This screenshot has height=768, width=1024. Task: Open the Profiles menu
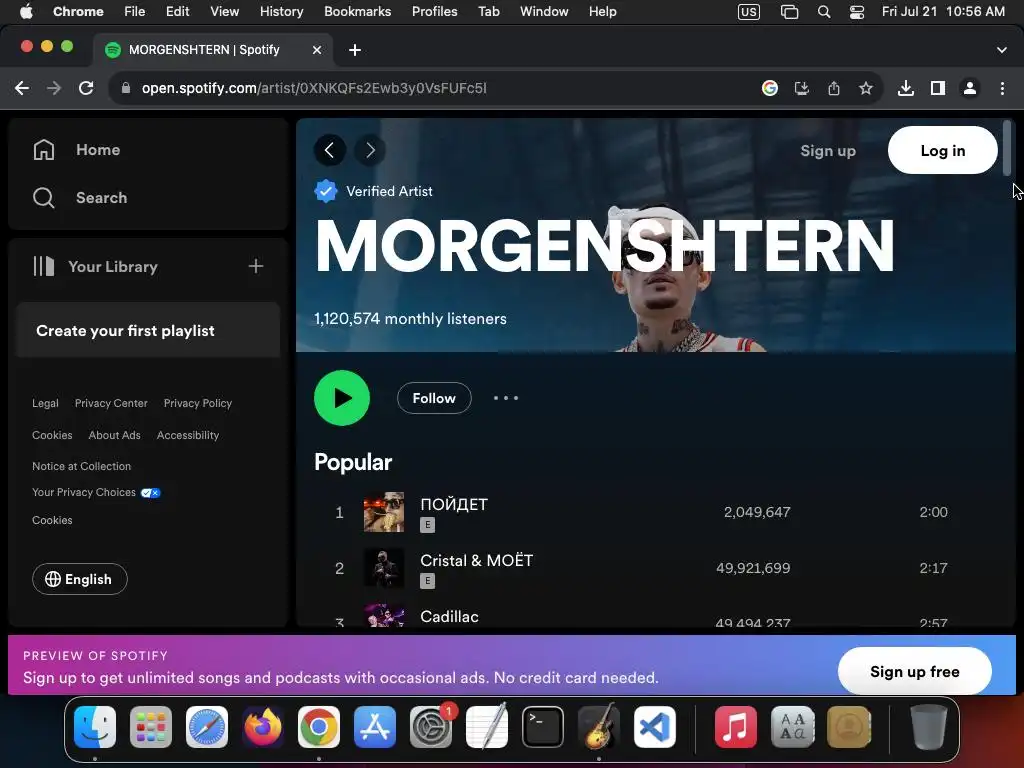click(434, 12)
